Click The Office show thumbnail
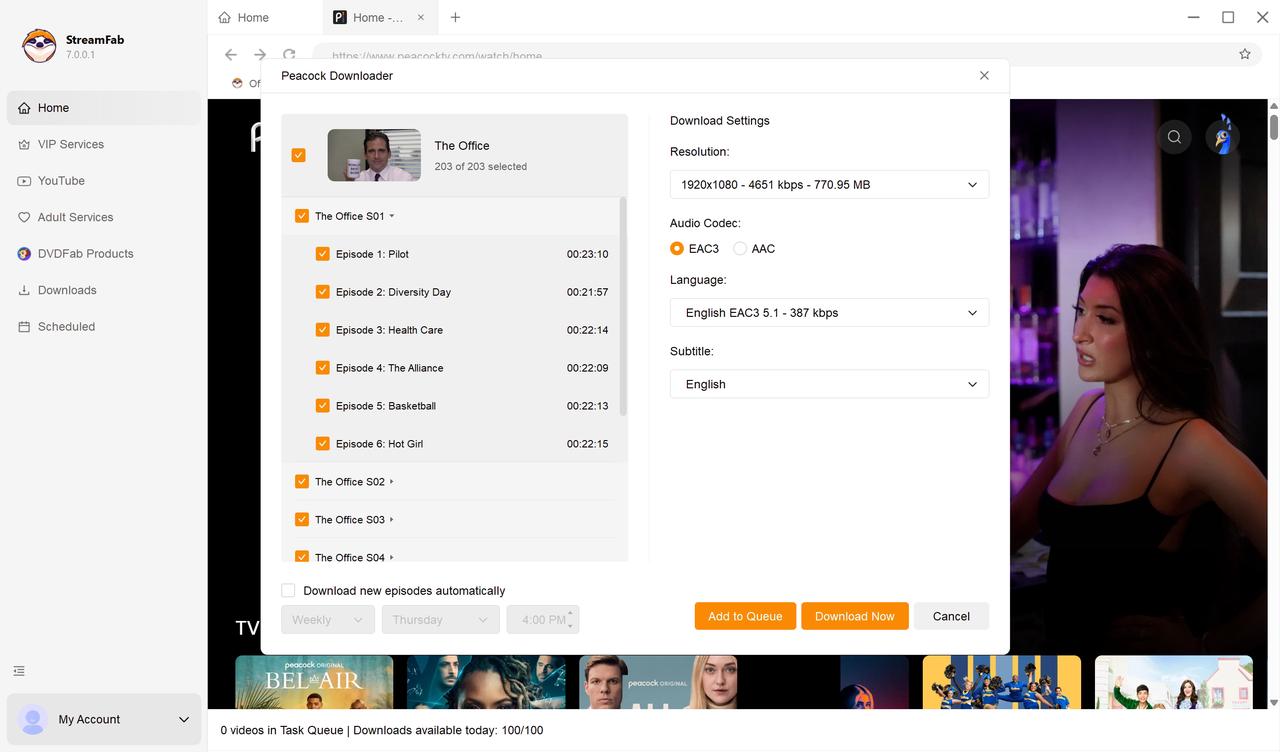The height and width of the screenshot is (752, 1280). click(374, 155)
